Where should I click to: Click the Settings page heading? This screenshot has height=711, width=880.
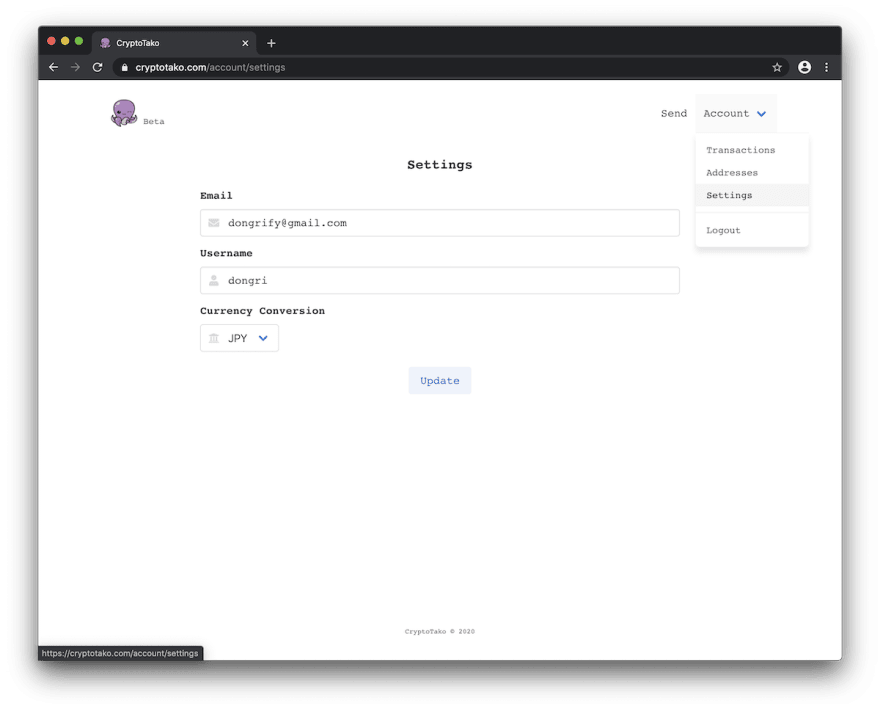tap(439, 165)
